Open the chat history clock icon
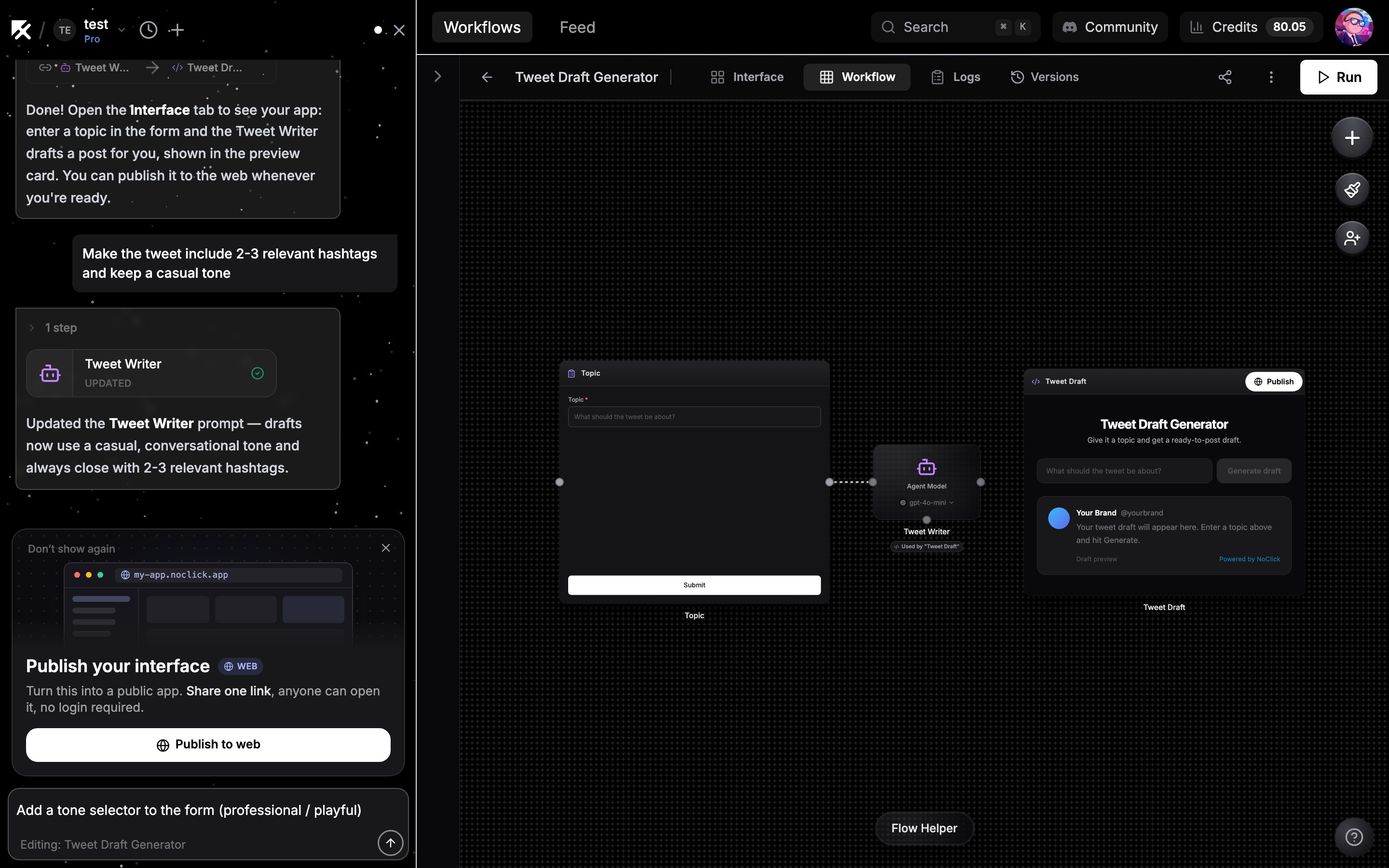Image resolution: width=1389 pixels, height=868 pixels. [148, 30]
